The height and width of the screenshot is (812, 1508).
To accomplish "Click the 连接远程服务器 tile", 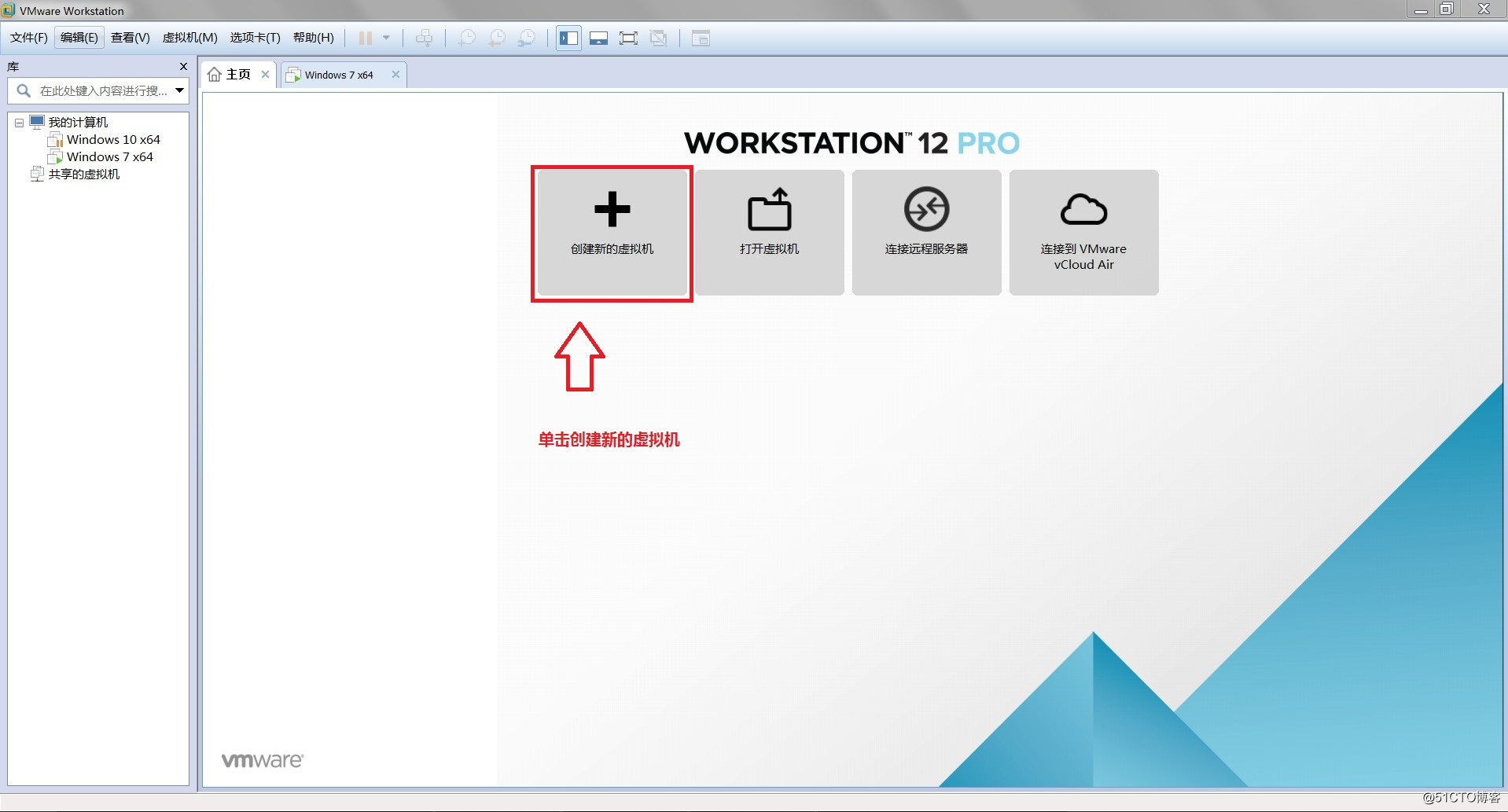I will (x=926, y=233).
